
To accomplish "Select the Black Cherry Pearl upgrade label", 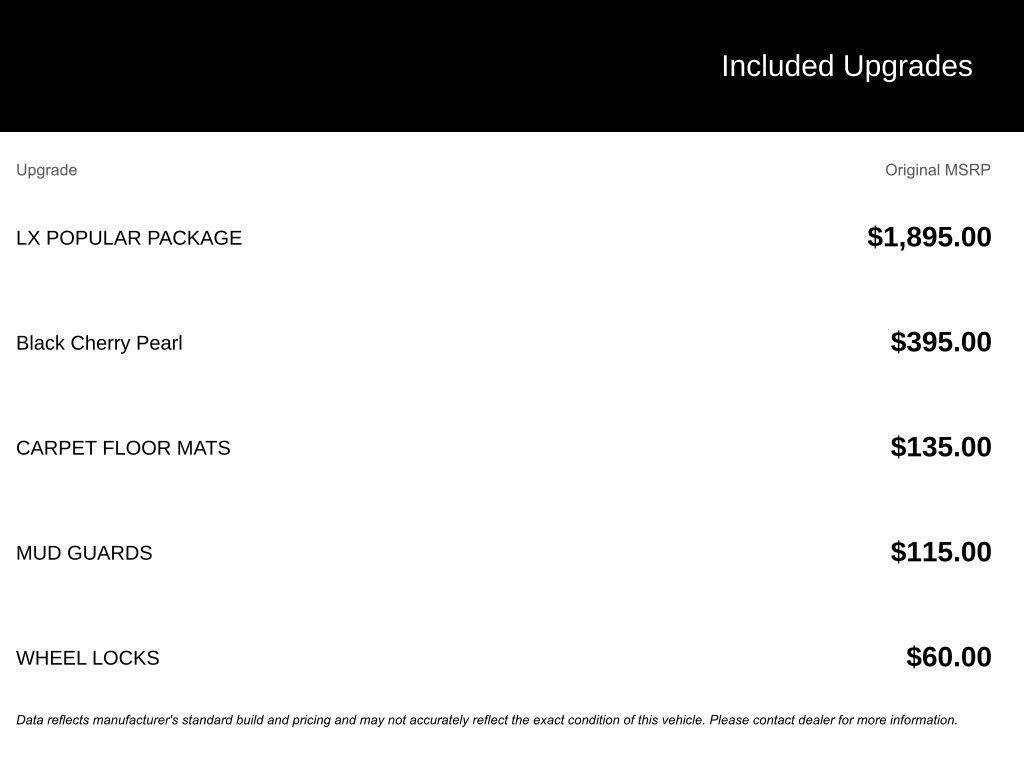I will [x=99, y=343].
